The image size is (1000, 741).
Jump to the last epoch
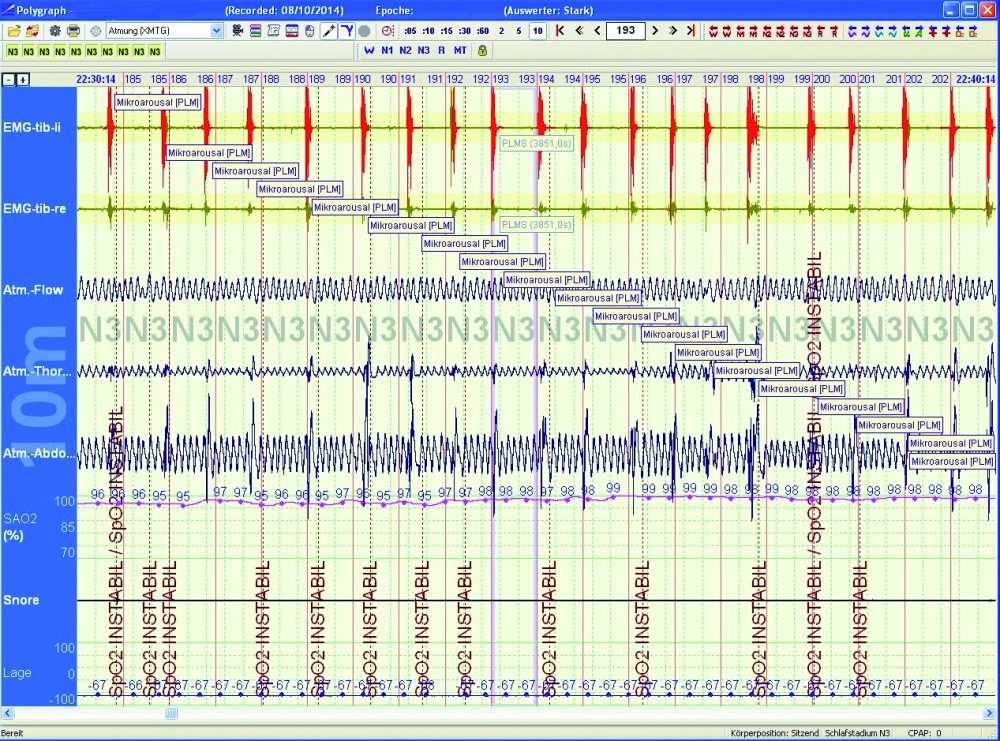(x=691, y=31)
